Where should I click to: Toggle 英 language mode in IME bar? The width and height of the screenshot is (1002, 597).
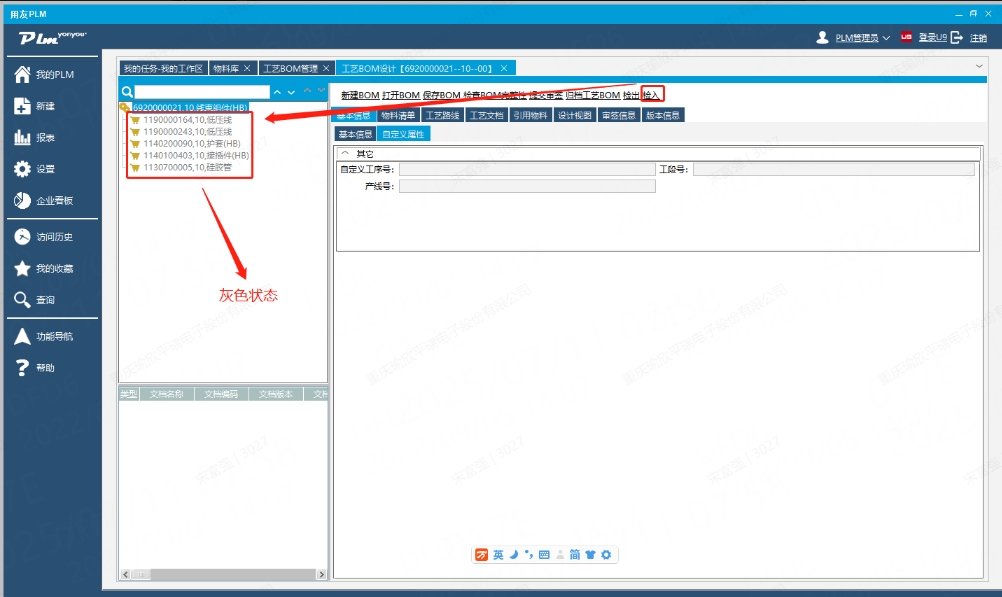point(498,555)
